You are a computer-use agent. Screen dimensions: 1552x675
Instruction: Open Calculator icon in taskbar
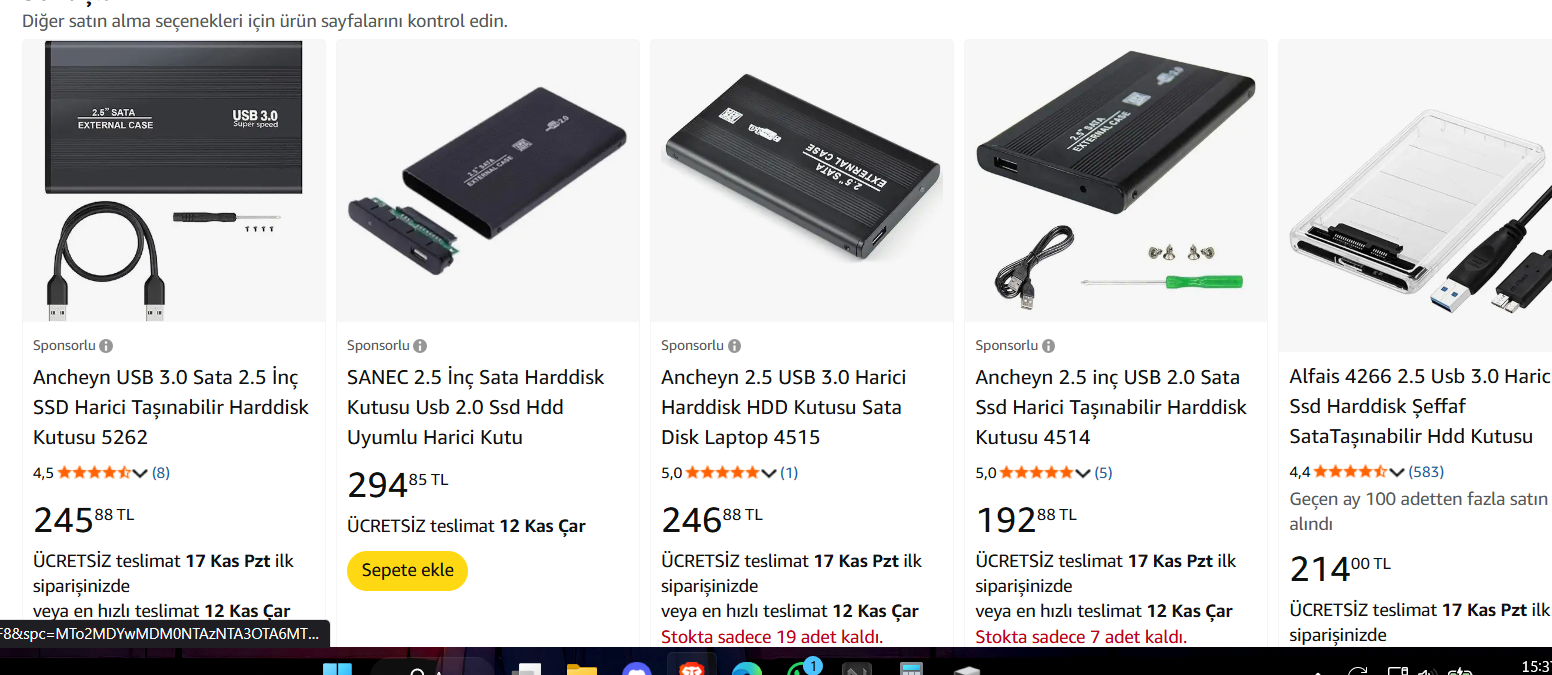[911, 668]
